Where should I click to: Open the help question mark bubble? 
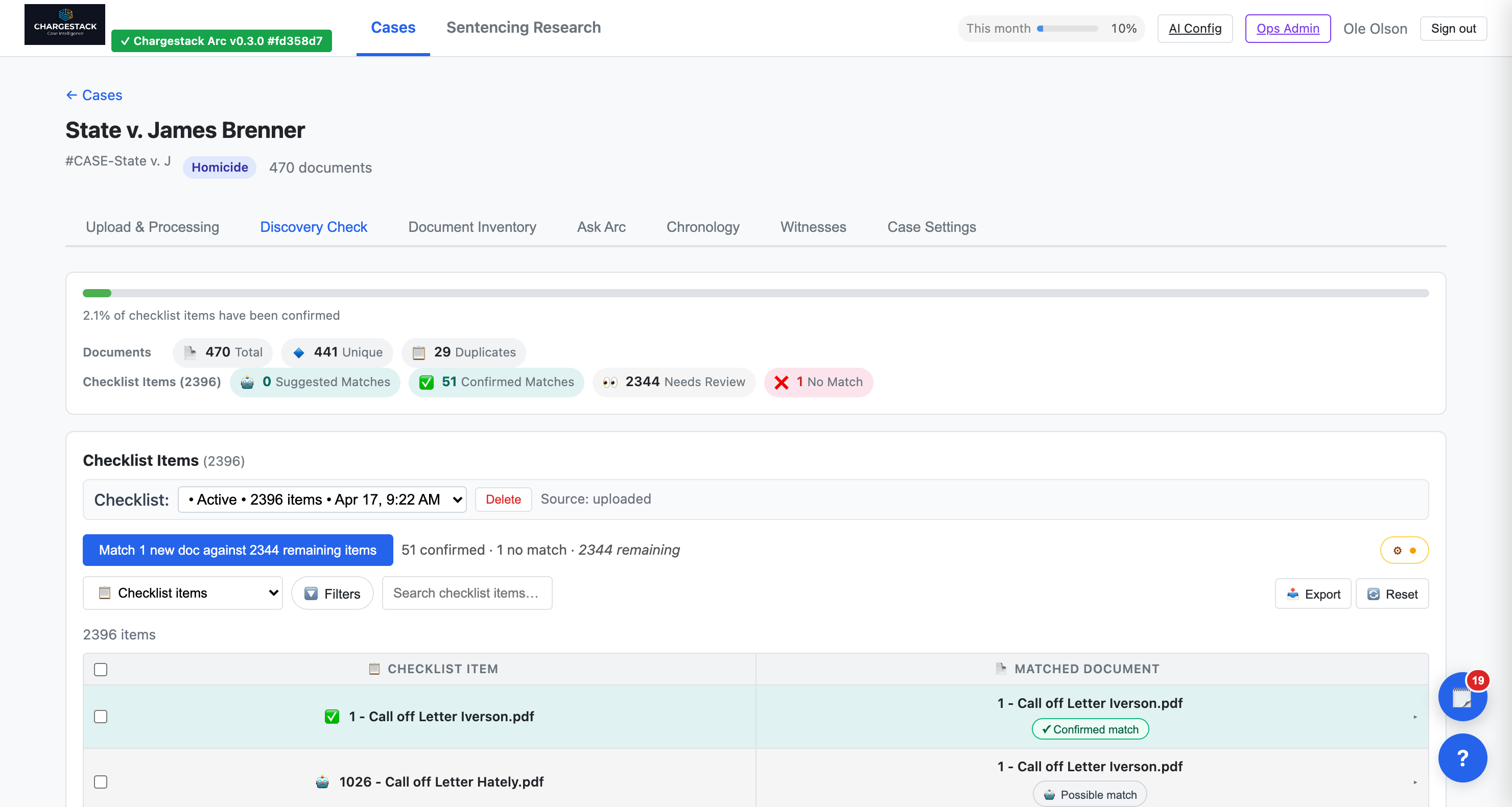coord(1462,757)
